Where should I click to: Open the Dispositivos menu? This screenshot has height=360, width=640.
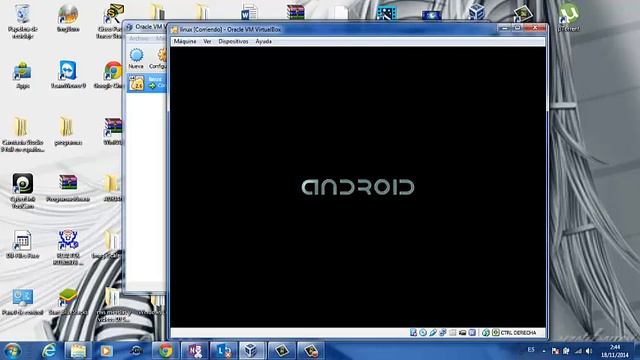pyautogui.click(x=233, y=41)
